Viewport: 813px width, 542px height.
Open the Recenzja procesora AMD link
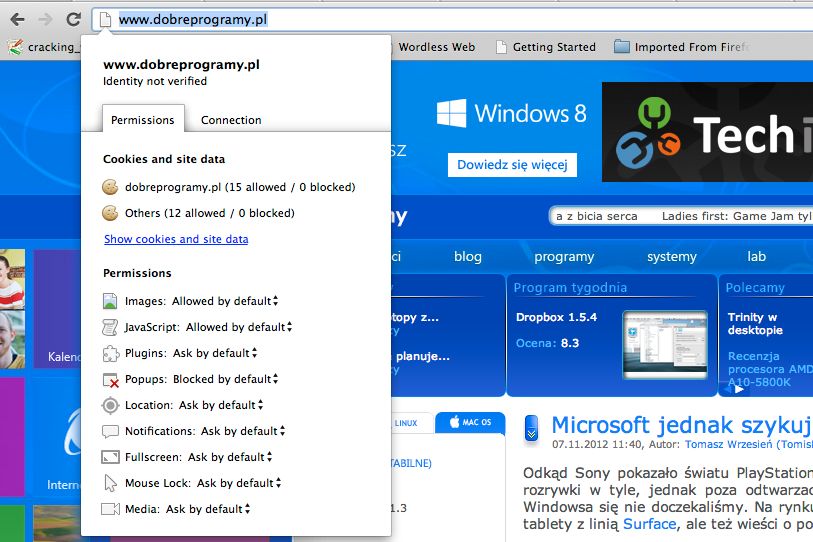click(x=770, y=369)
